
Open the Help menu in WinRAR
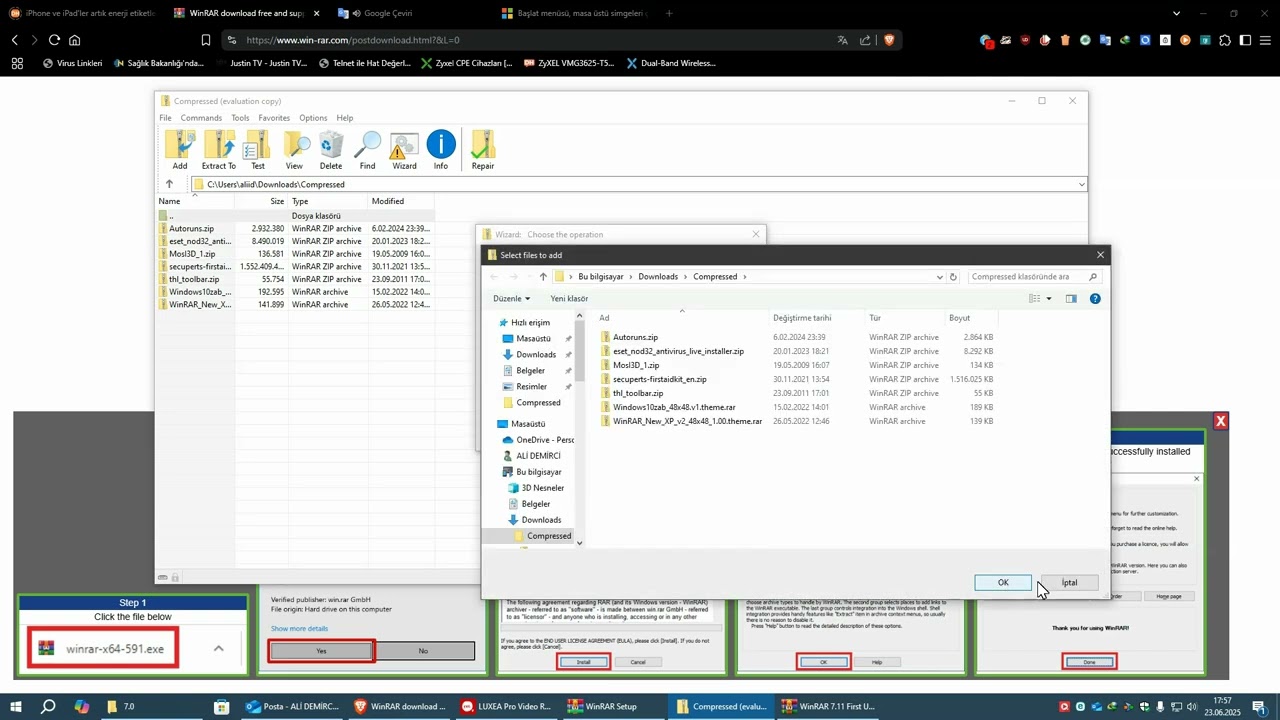(344, 118)
